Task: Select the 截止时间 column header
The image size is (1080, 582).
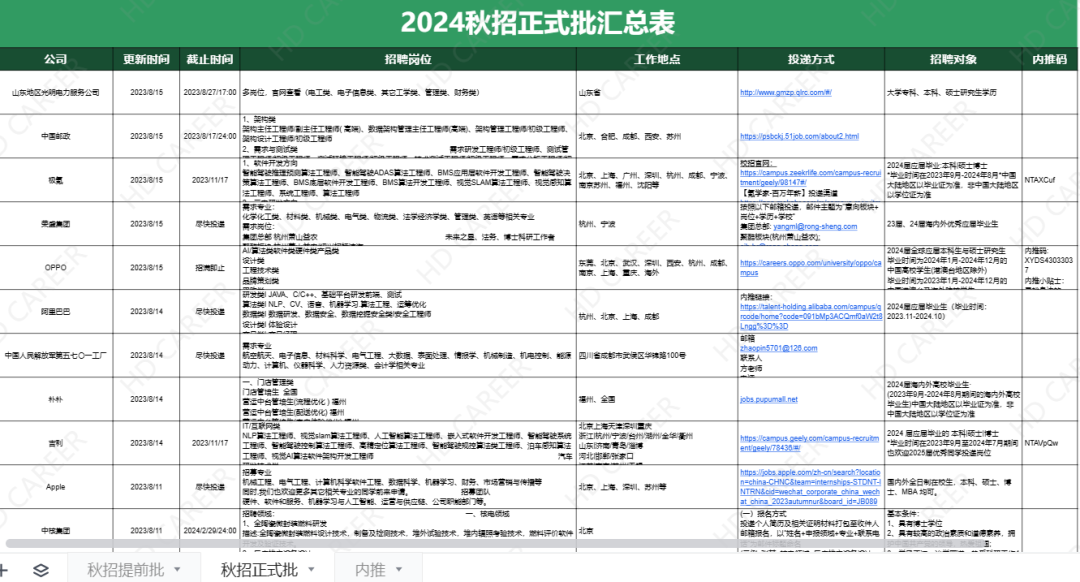Action: 209,59
